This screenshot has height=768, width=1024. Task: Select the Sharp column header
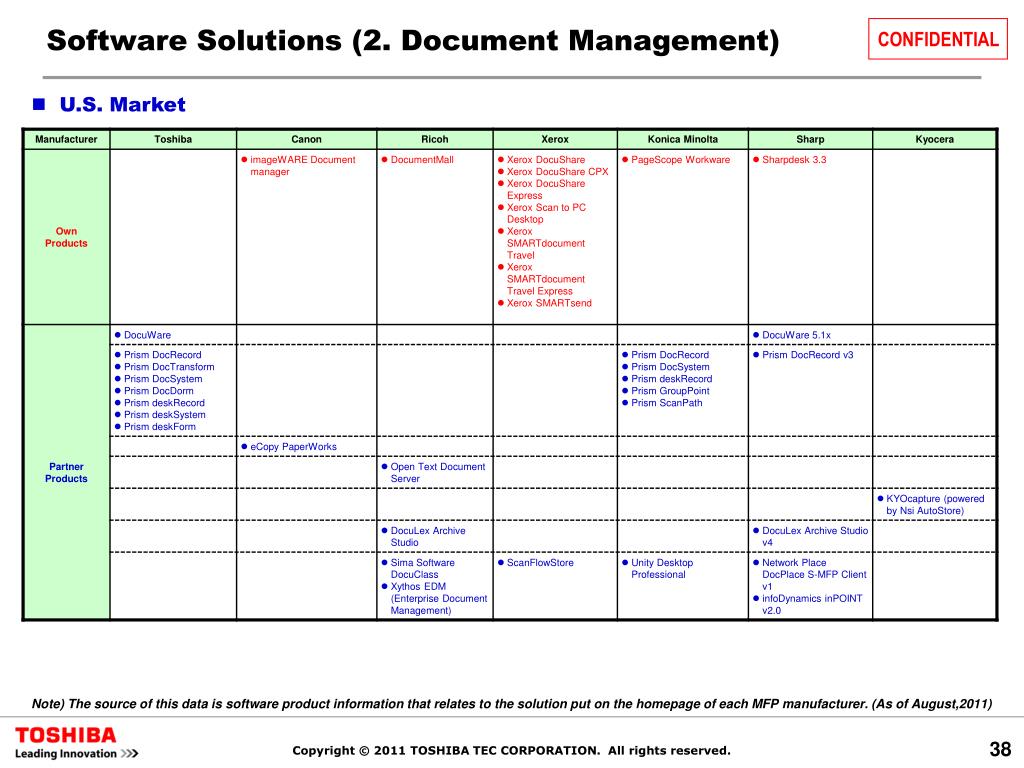click(810, 139)
